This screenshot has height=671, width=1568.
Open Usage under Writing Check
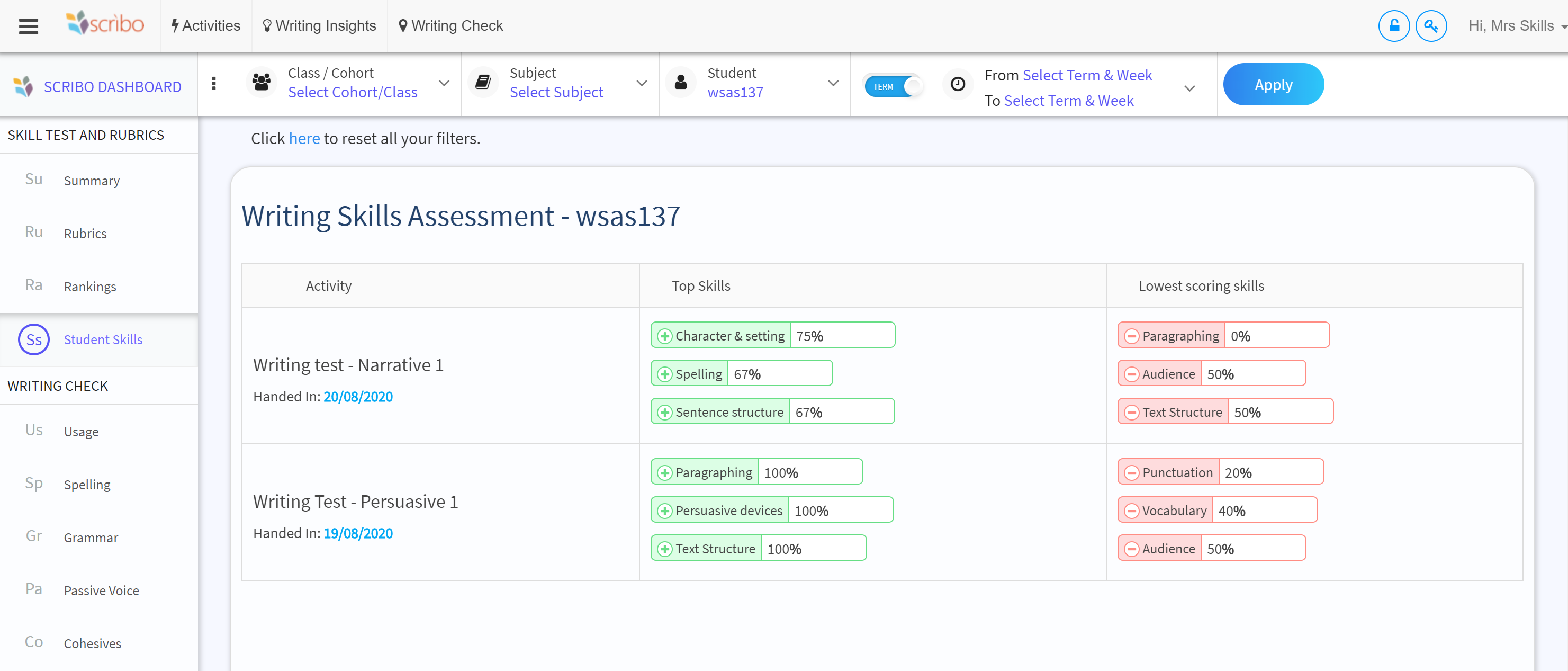pos(81,432)
